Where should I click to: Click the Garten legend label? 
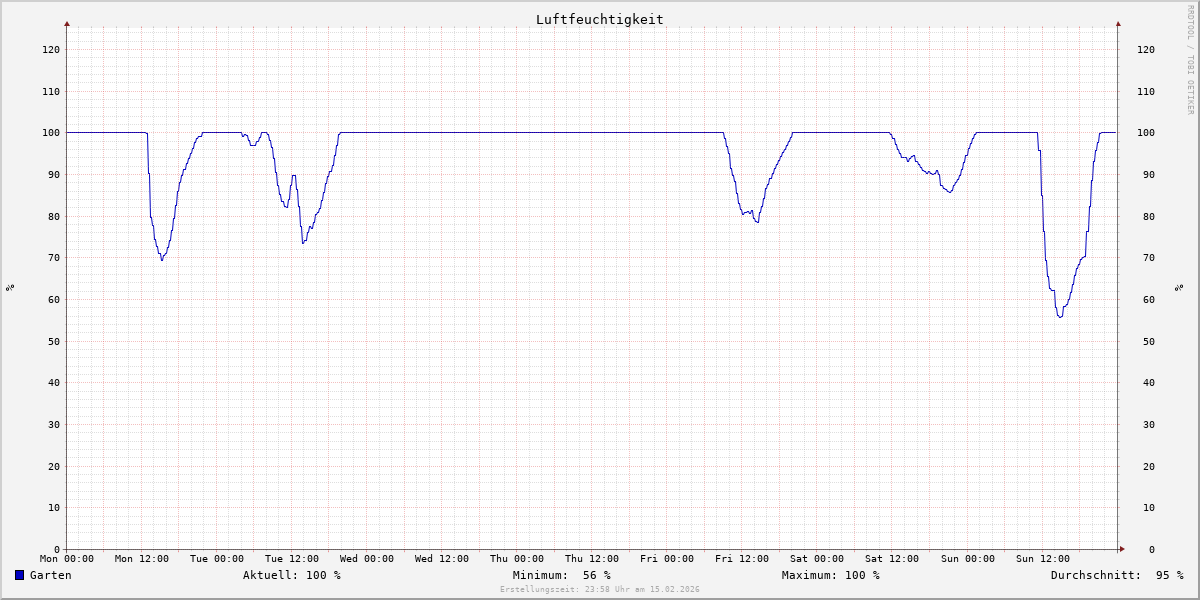click(50, 575)
